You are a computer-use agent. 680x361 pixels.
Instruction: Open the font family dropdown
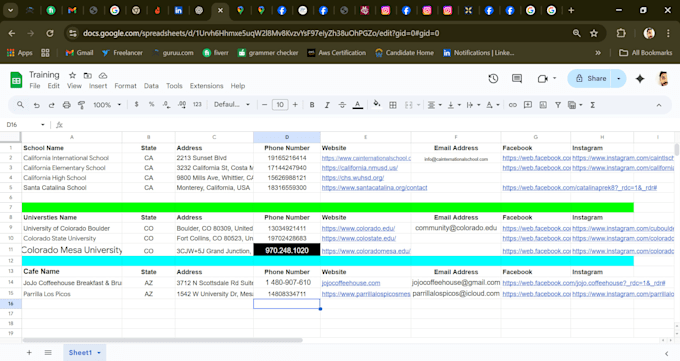[x=232, y=105]
